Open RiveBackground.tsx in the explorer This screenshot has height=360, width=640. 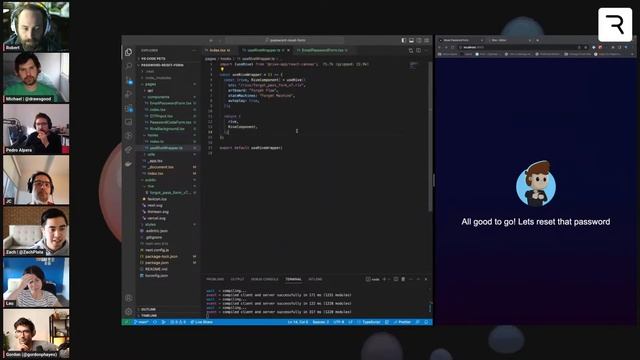click(168, 129)
